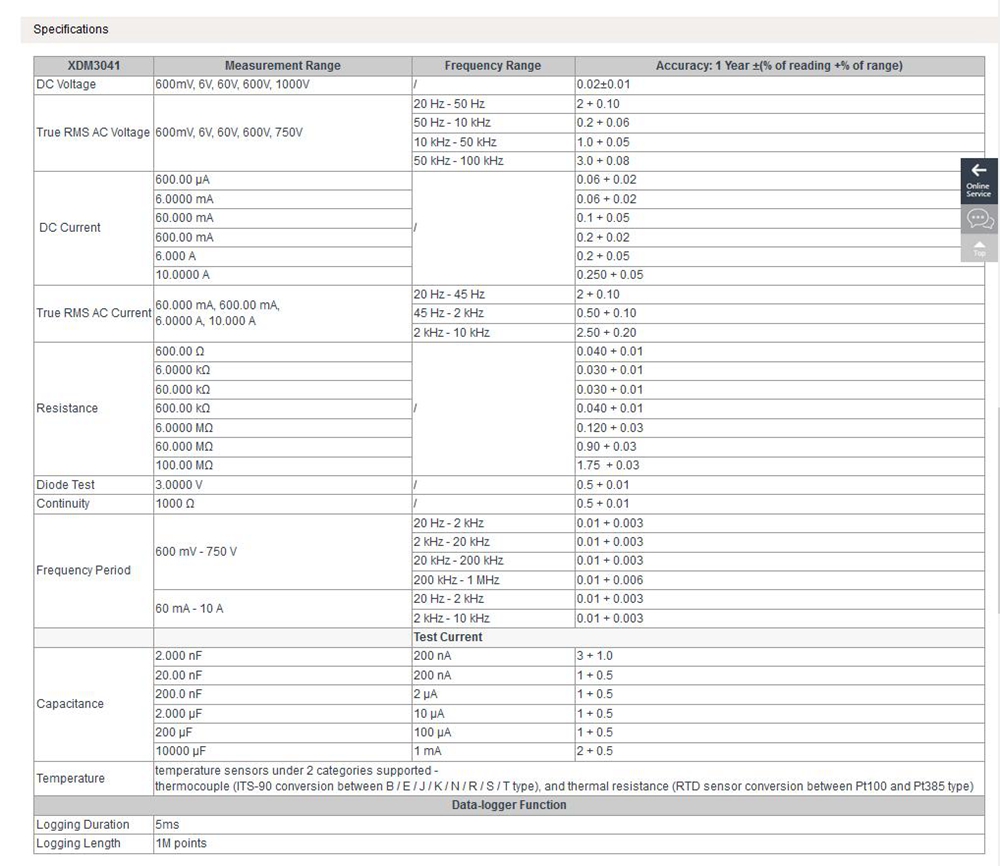1000x866 pixels.
Task: Click the DC Current row label
Action: [70, 227]
